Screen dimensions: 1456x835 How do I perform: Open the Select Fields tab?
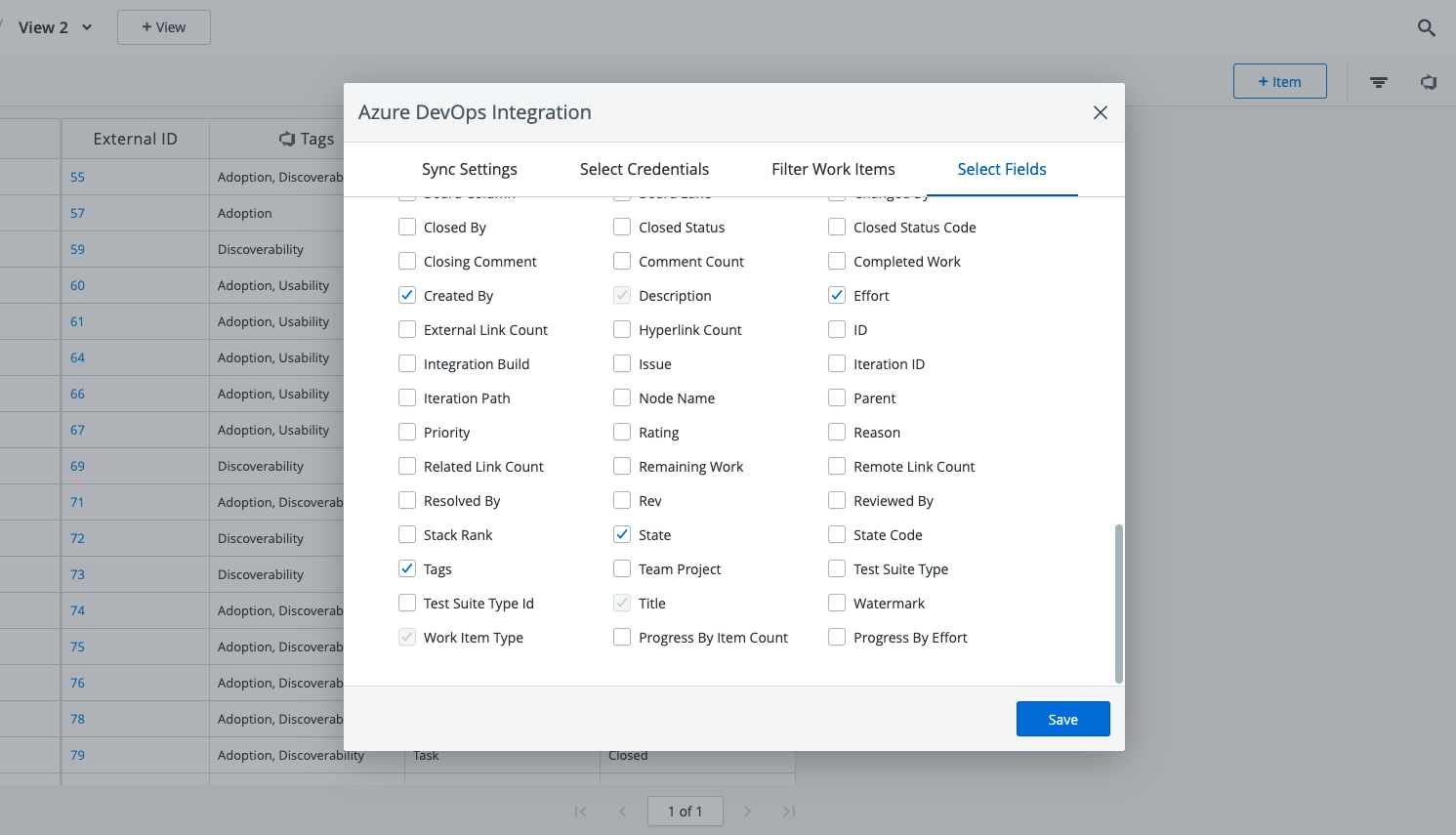[1002, 169]
